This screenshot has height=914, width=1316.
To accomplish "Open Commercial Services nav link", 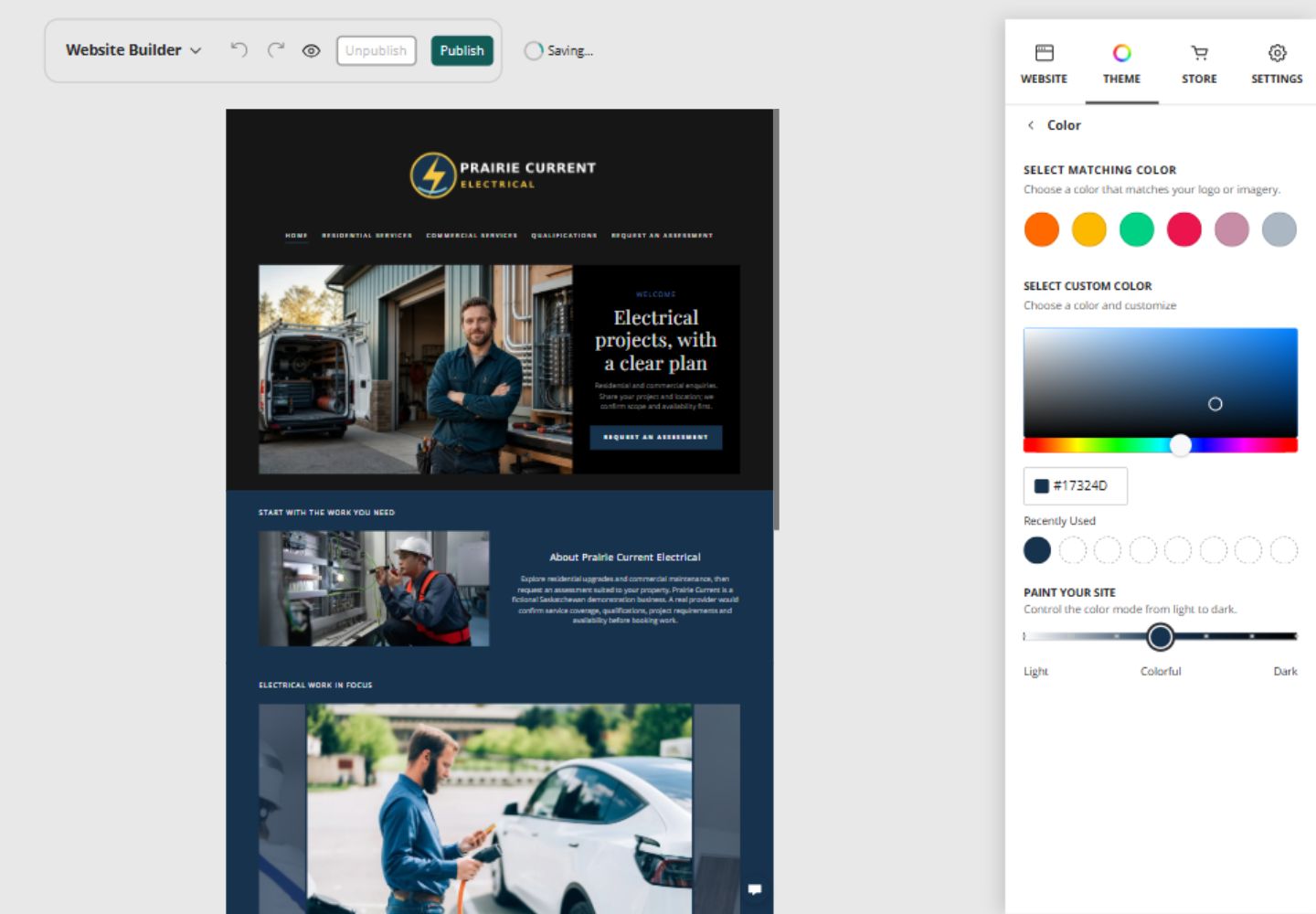I will (x=472, y=235).
